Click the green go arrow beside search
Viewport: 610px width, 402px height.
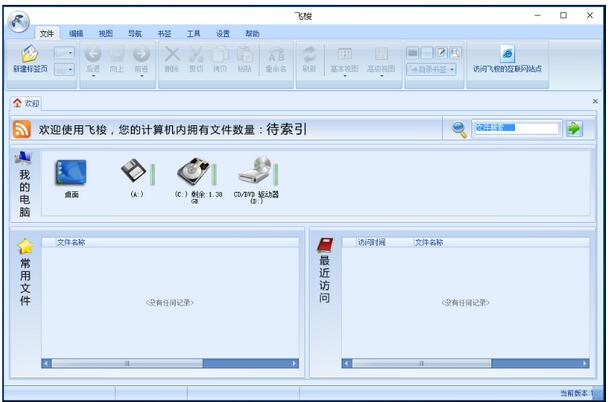pos(574,128)
